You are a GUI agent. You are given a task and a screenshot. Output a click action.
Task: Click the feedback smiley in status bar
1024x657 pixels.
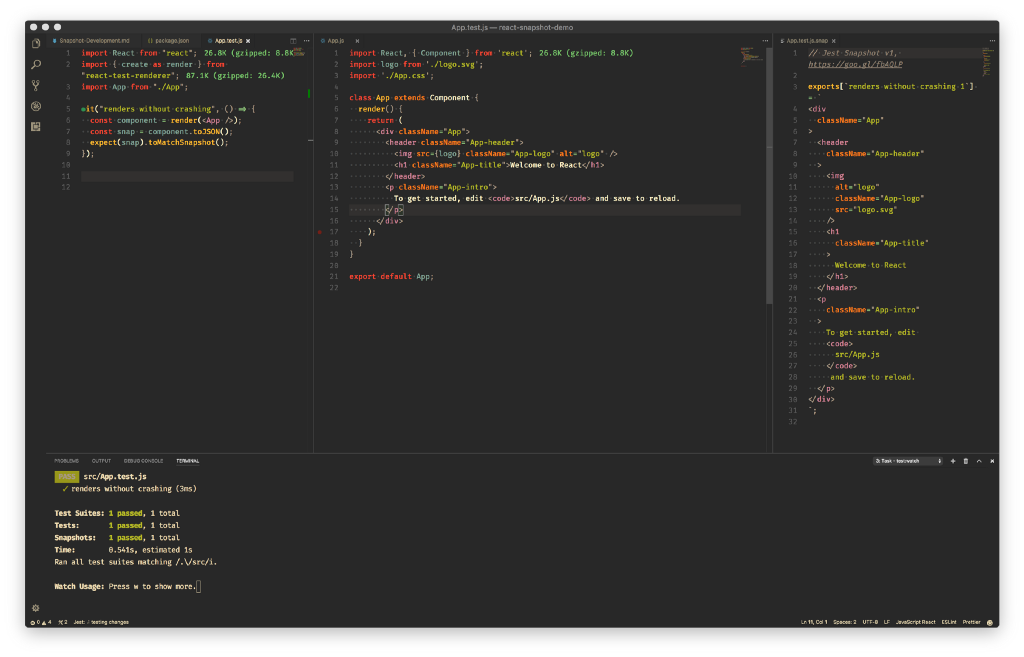(989, 622)
